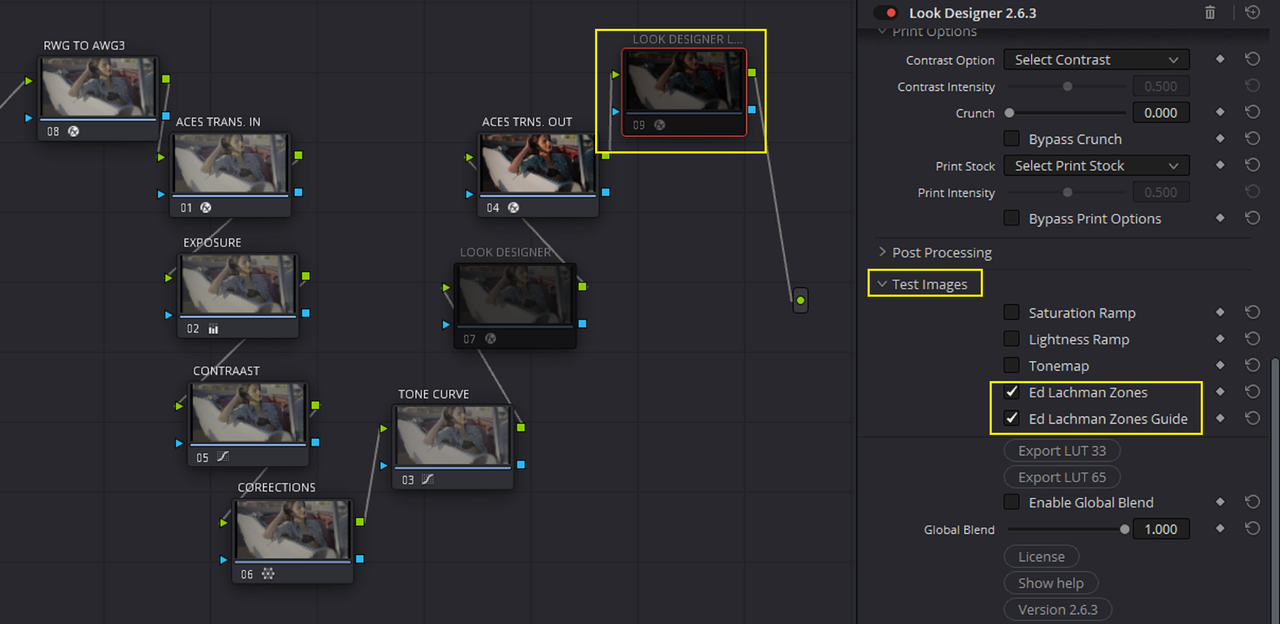This screenshot has height=624, width=1280.
Task: Enable the Lightness Ramp checkbox
Action: coord(1012,339)
